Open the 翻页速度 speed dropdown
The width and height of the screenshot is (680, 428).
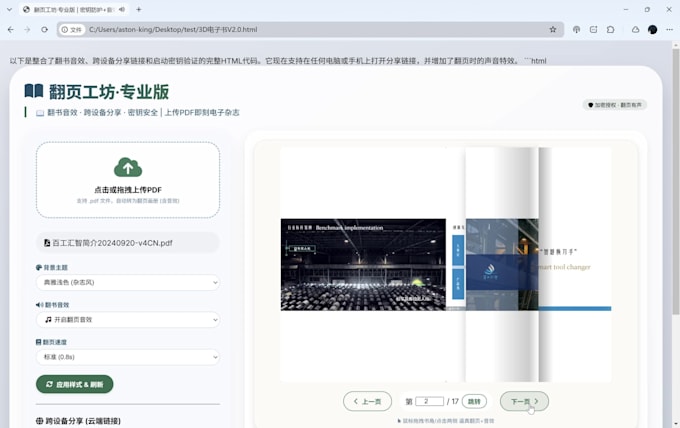coord(128,357)
